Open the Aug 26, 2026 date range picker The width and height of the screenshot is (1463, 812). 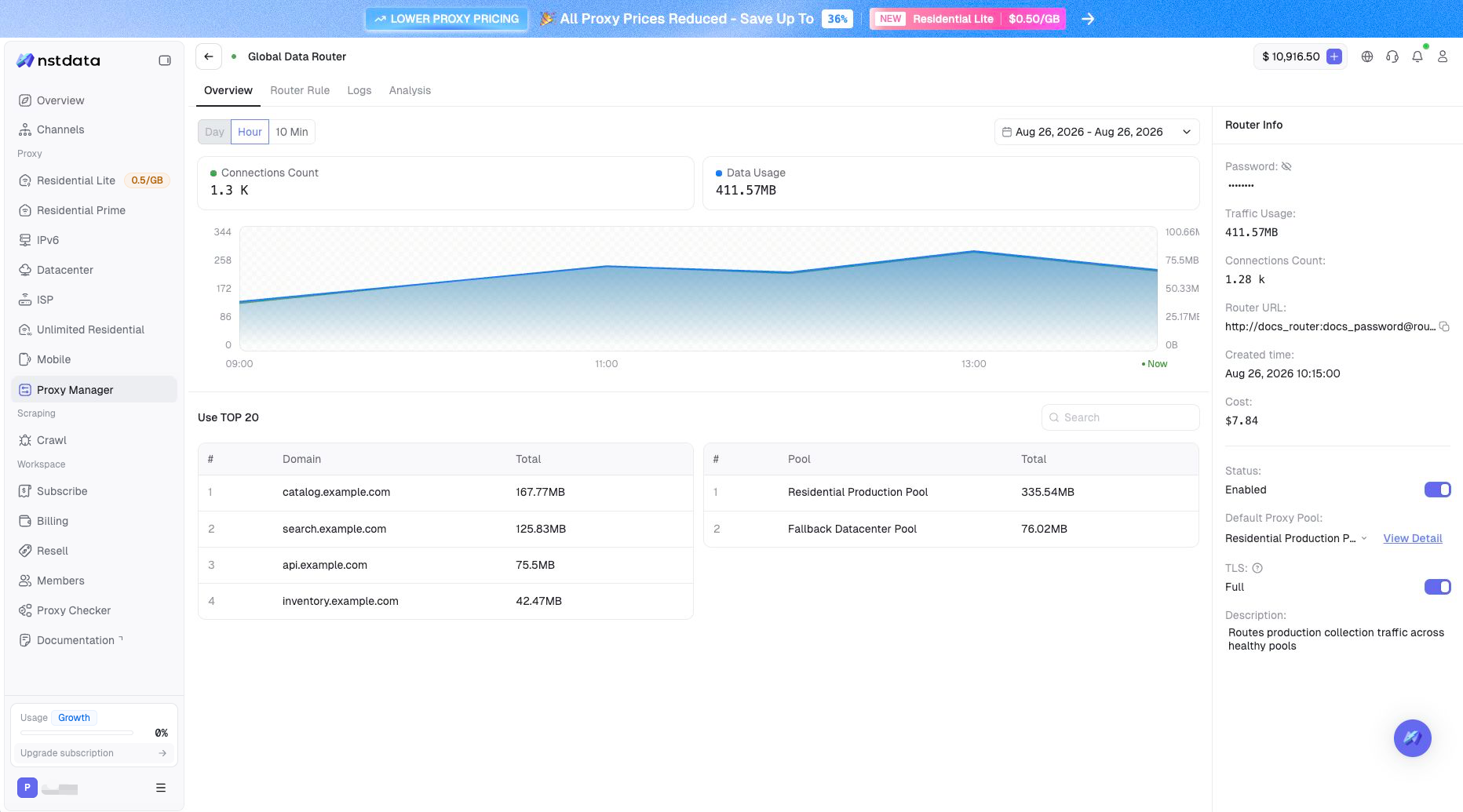click(1096, 132)
